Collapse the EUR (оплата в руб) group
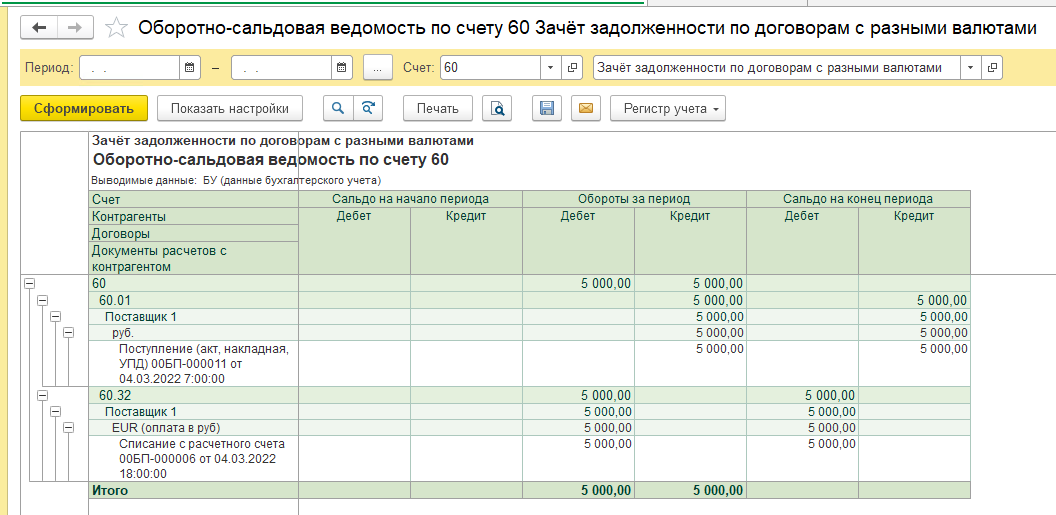The width and height of the screenshot is (1056, 515). (x=68, y=427)
